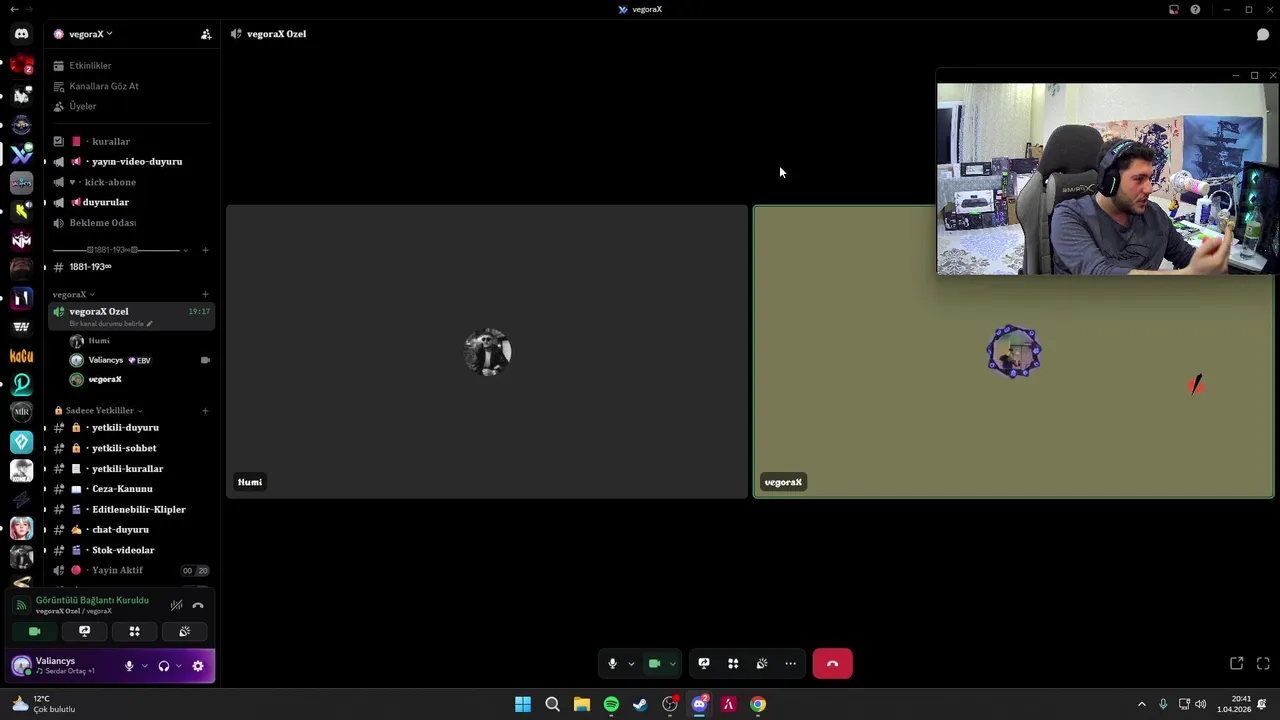Toggle camera in sidebar voice panel

click(x=34, y=631)
